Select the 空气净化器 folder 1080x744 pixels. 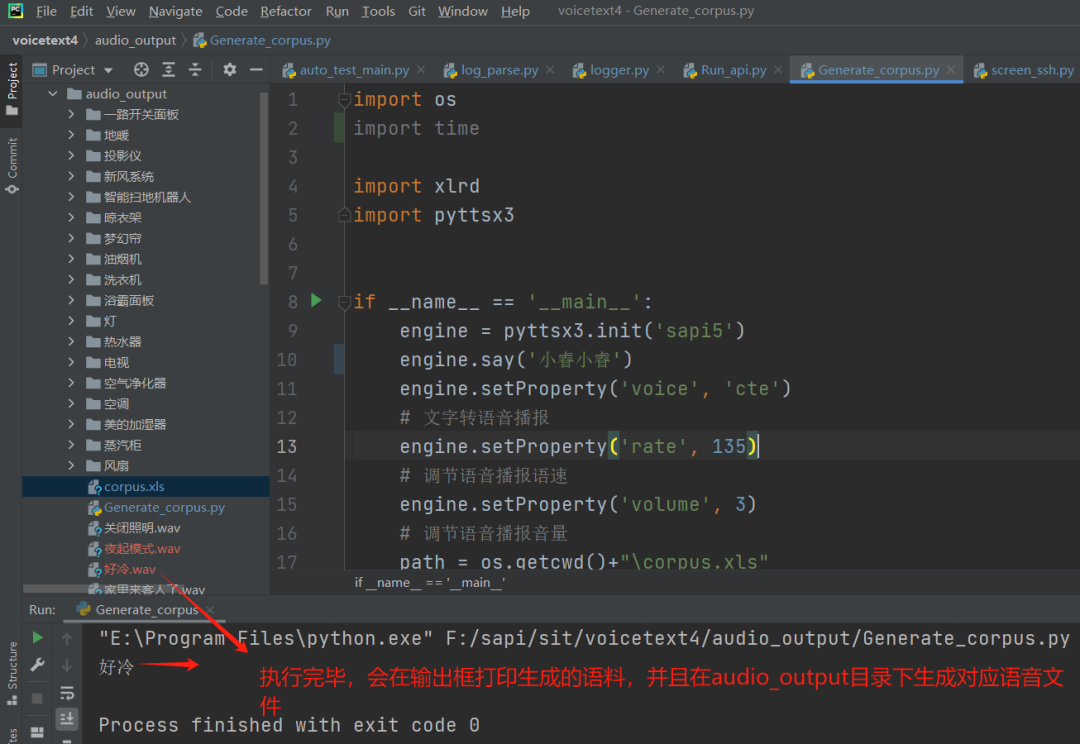[145, 383]
